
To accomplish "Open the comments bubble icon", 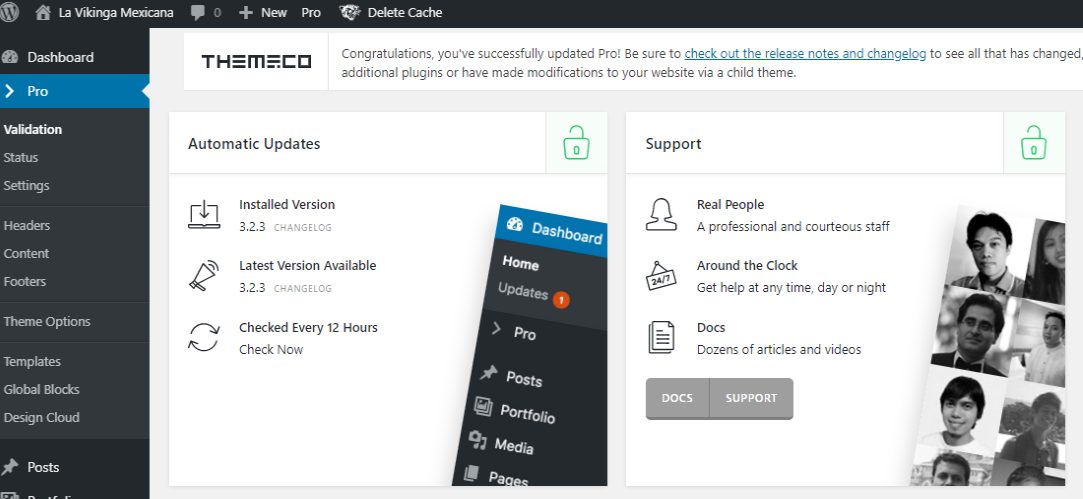I will 198,13.
